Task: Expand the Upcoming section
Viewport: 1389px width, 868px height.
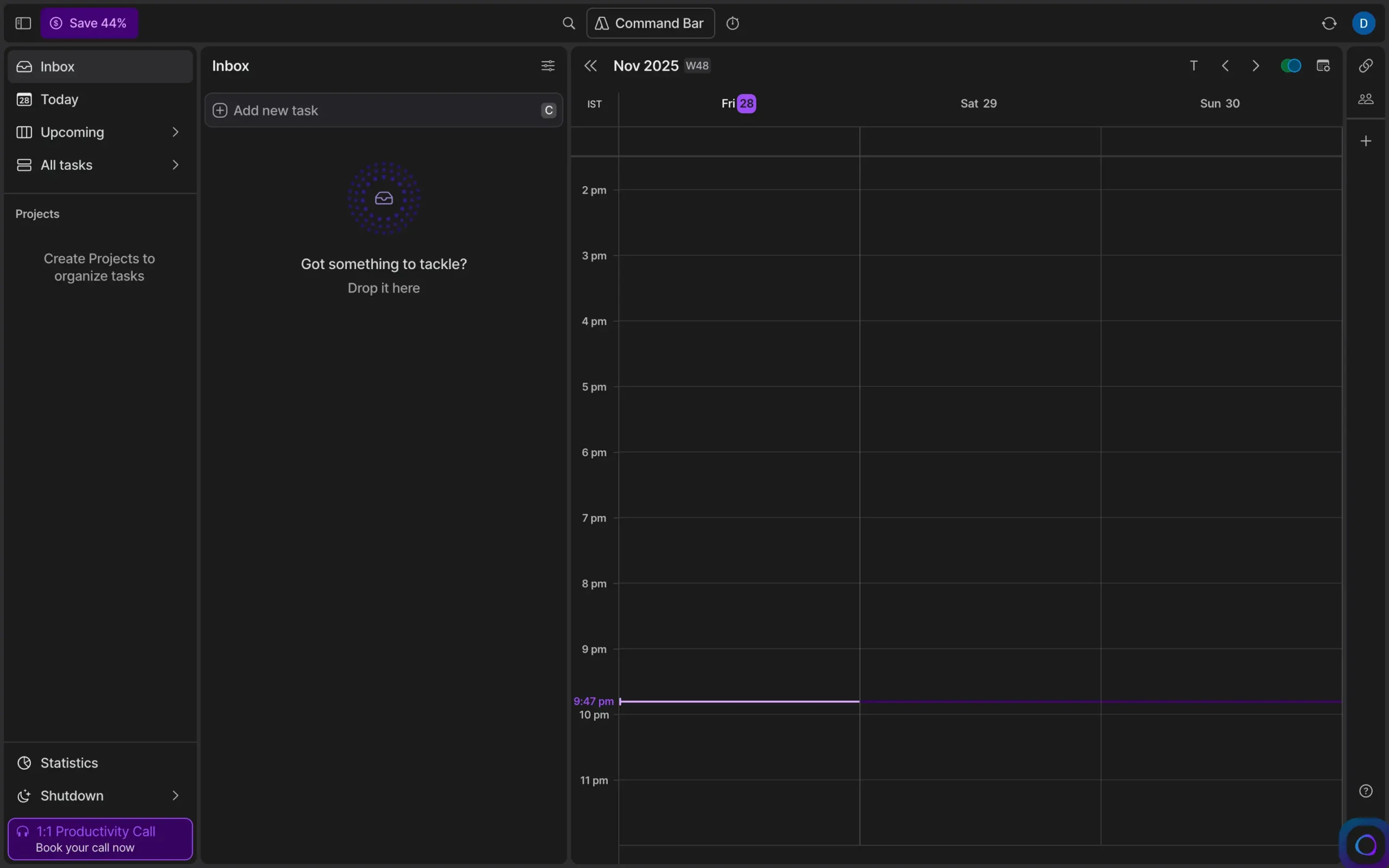Action: tap(176, 132)
